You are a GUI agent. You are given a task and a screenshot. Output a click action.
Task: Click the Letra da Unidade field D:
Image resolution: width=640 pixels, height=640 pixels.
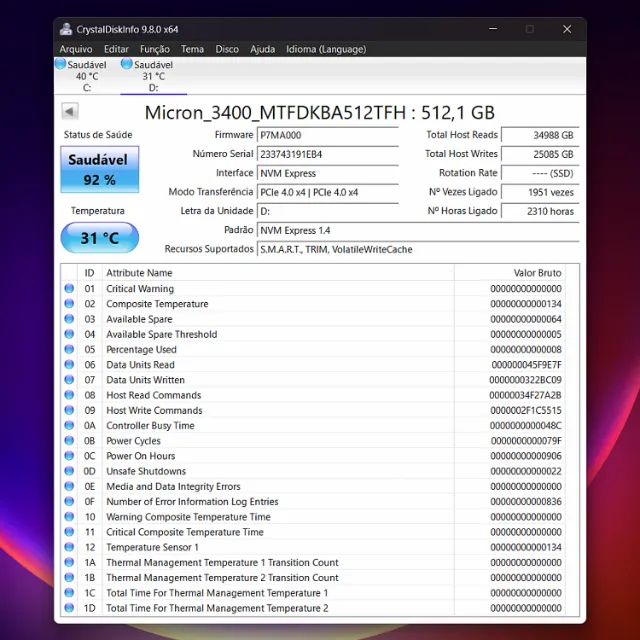pos(328,211)
